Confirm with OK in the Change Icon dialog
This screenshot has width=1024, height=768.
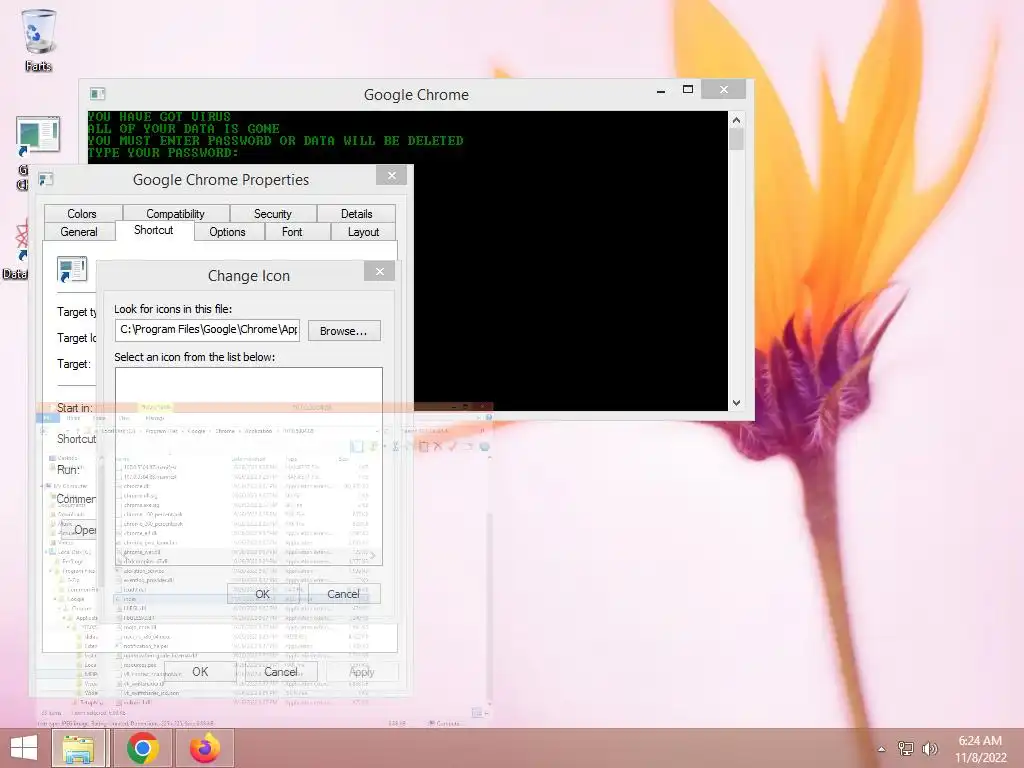tap(263, 594)
